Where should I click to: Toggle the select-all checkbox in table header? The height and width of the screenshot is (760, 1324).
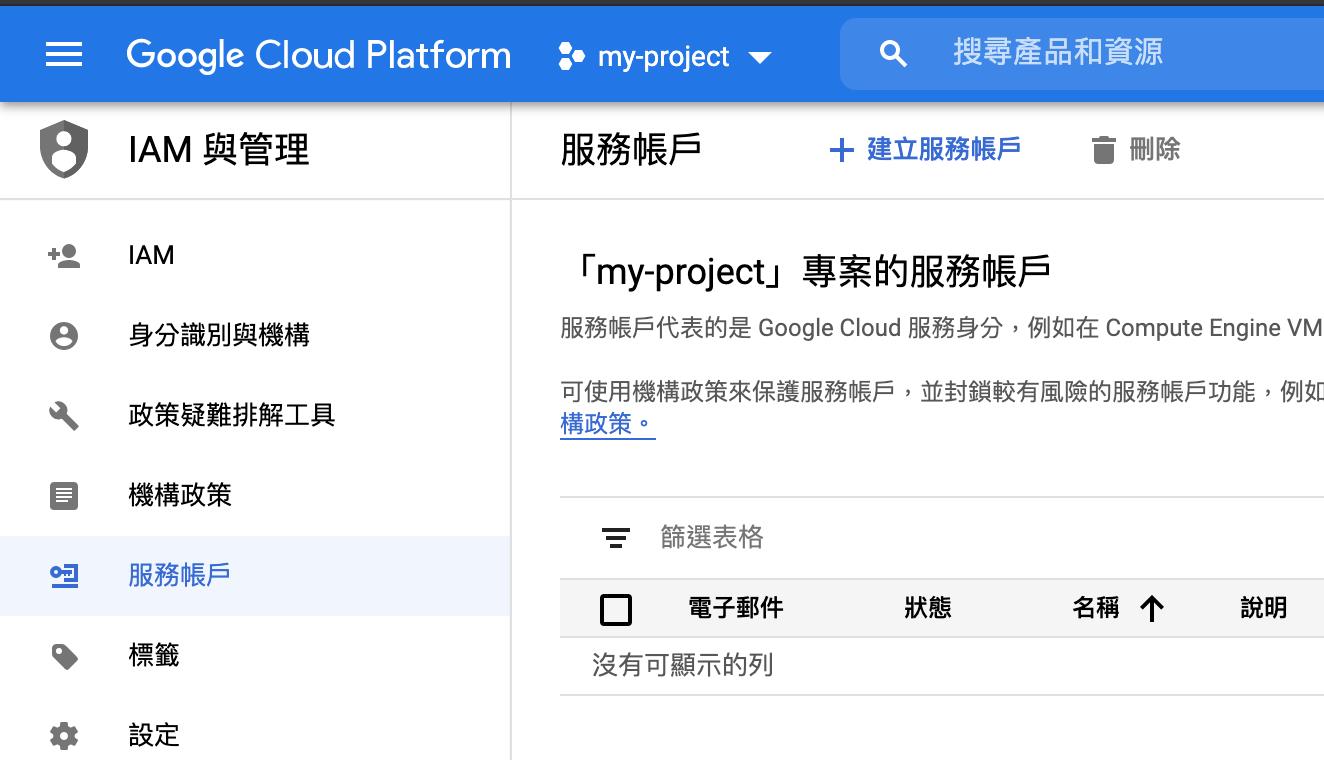click(616, 609)
